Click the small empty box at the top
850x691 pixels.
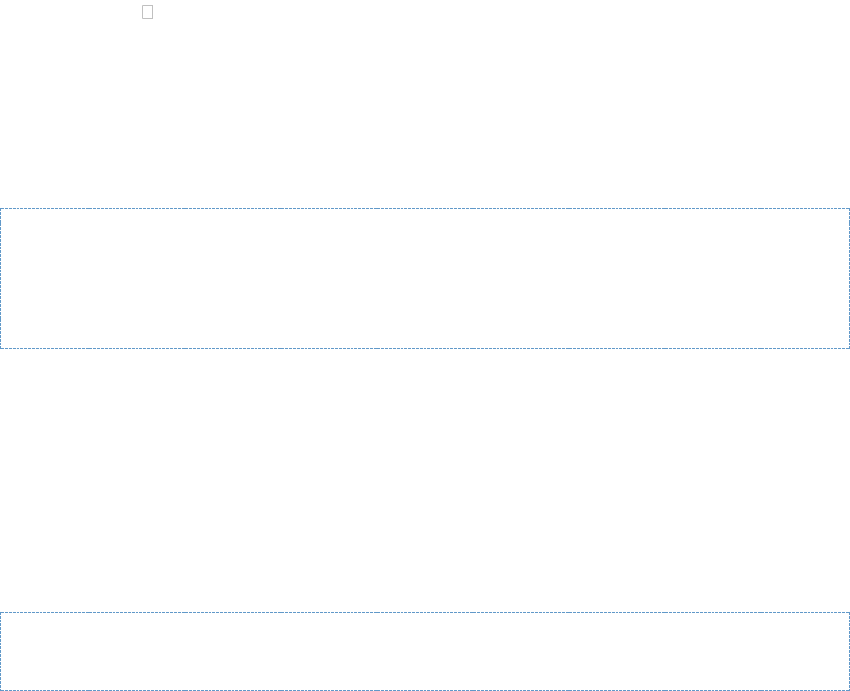pos(147,12)
